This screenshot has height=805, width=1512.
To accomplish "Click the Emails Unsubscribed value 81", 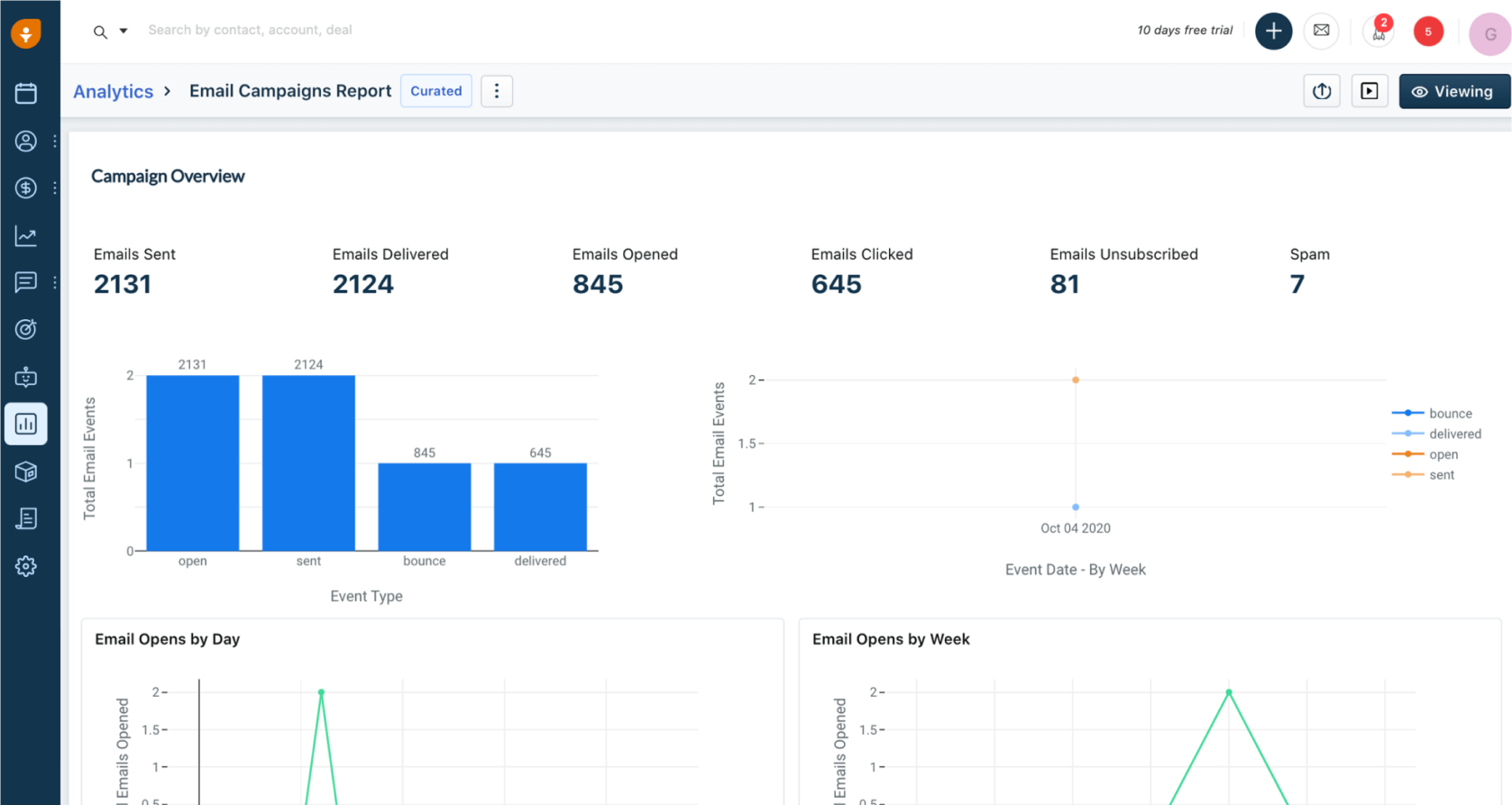I will (1065, 284).
